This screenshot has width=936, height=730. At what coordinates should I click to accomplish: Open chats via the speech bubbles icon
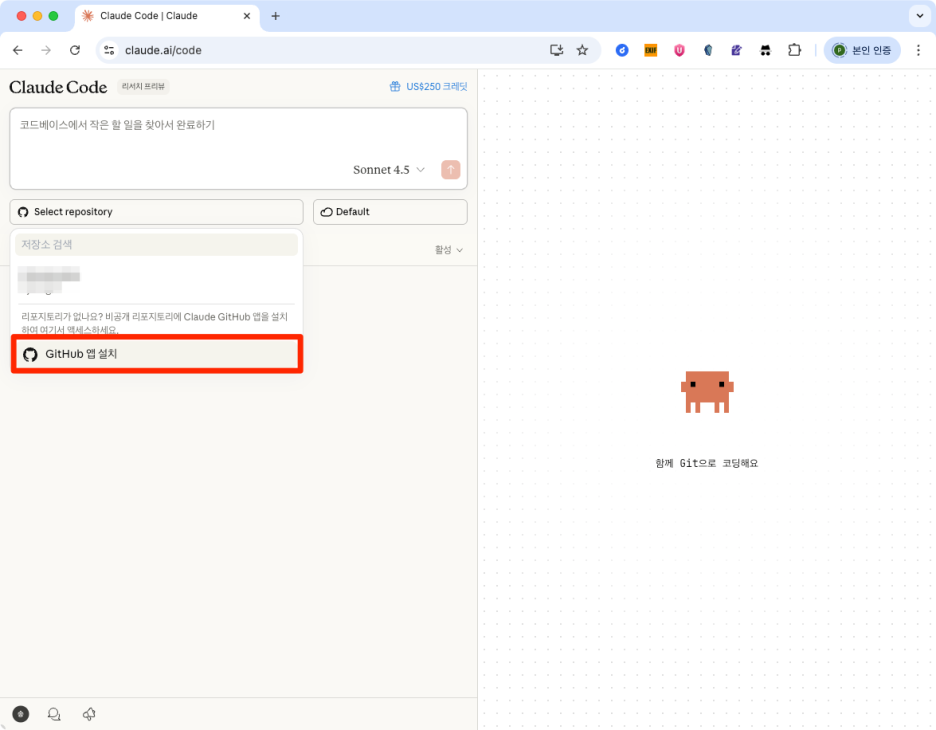click(54, 714)
